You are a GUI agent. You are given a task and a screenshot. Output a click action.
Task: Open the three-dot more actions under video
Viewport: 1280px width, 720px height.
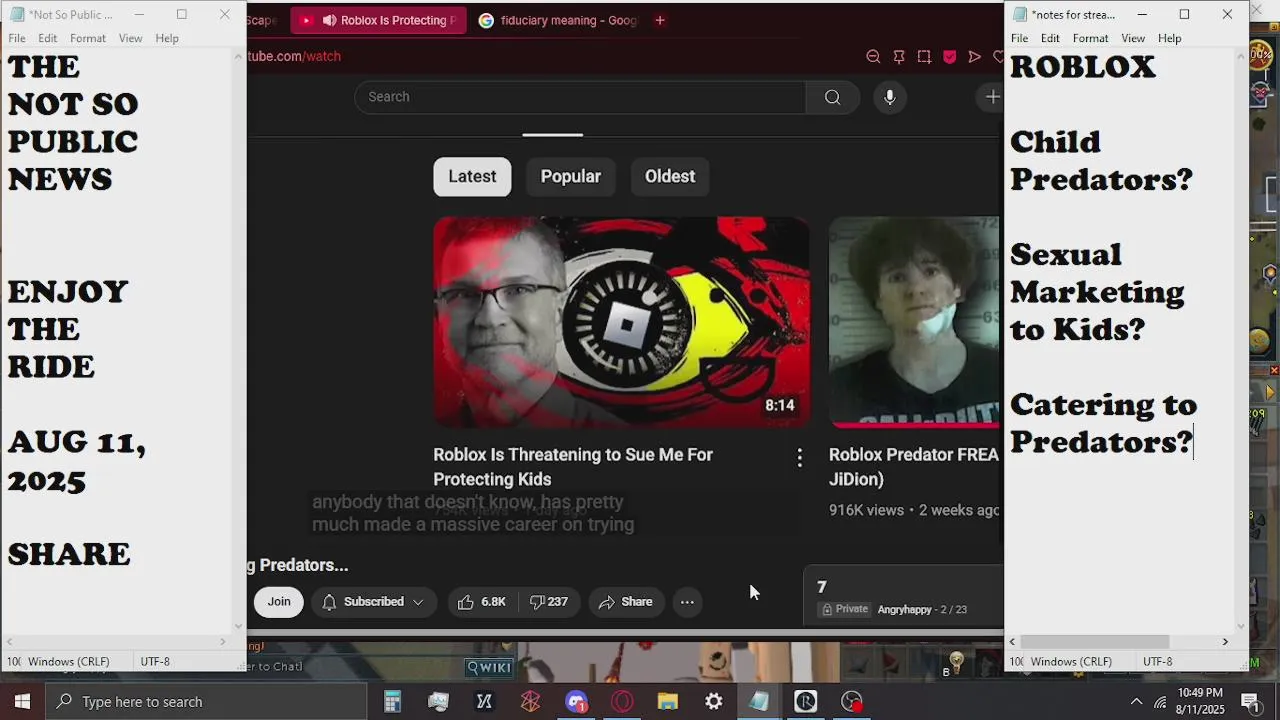(687, 602)
